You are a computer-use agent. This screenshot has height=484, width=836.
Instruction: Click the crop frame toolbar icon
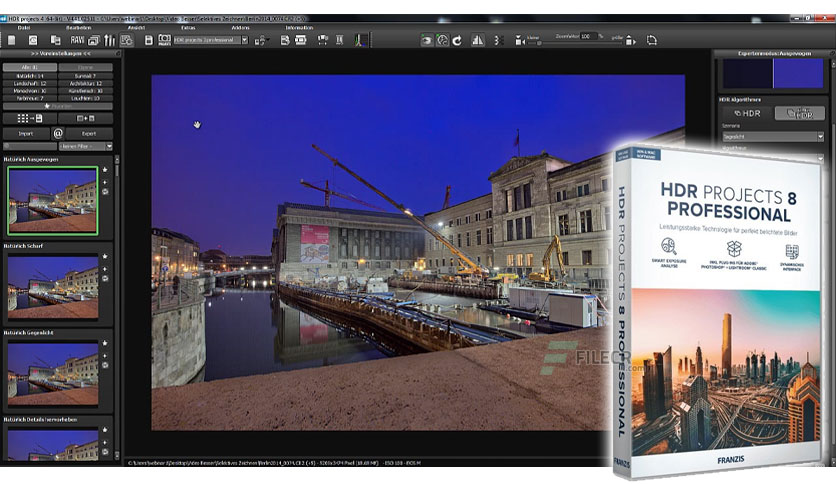click(x=651, y=40)
